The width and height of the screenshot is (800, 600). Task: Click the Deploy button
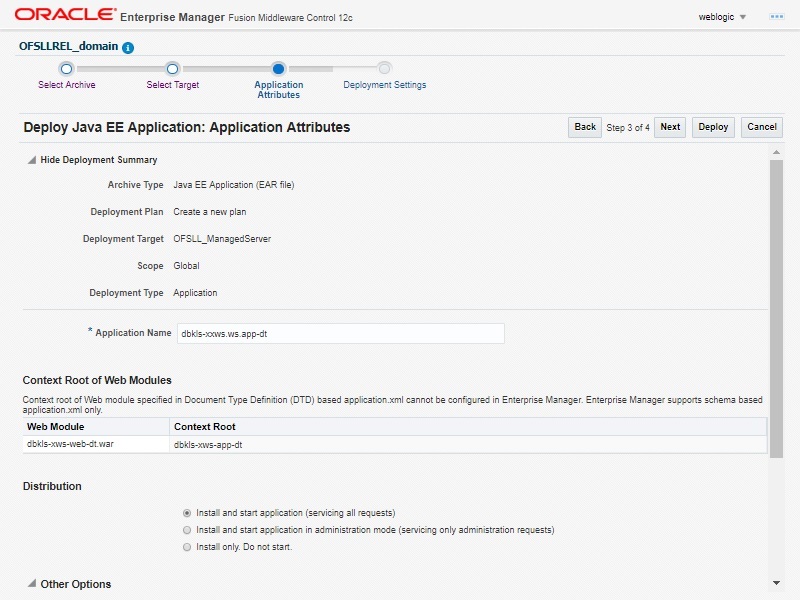click(x=713, y=127)
